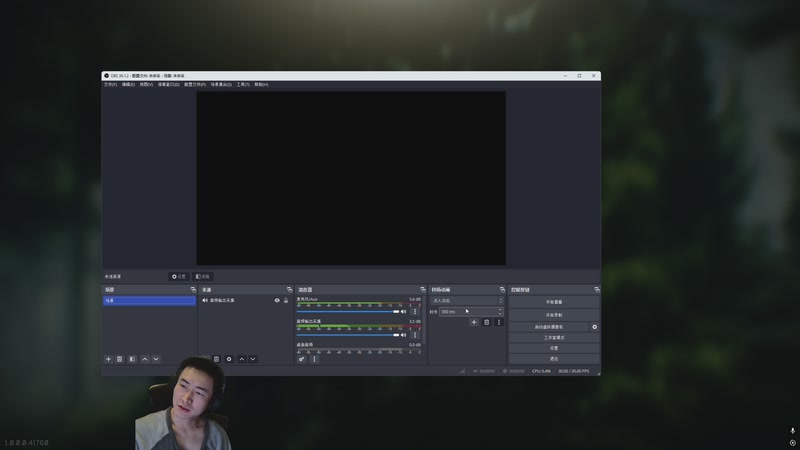Increase transition duration with up arrow
This screenshot has width=800, height=450.
[500, 309]
